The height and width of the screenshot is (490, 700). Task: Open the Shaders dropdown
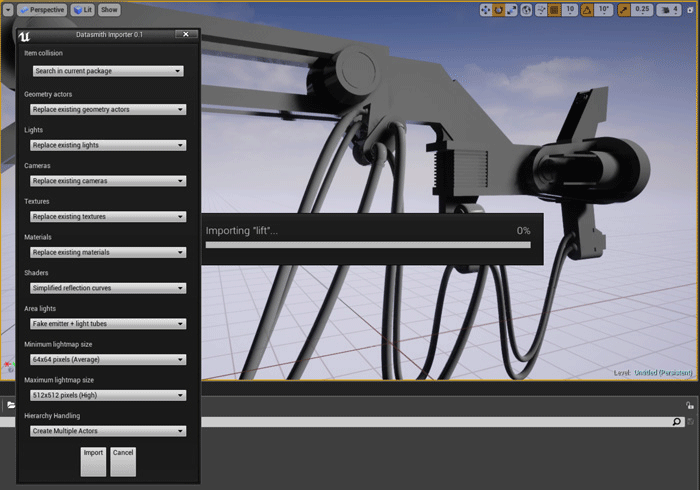click(x=108, y=288)
